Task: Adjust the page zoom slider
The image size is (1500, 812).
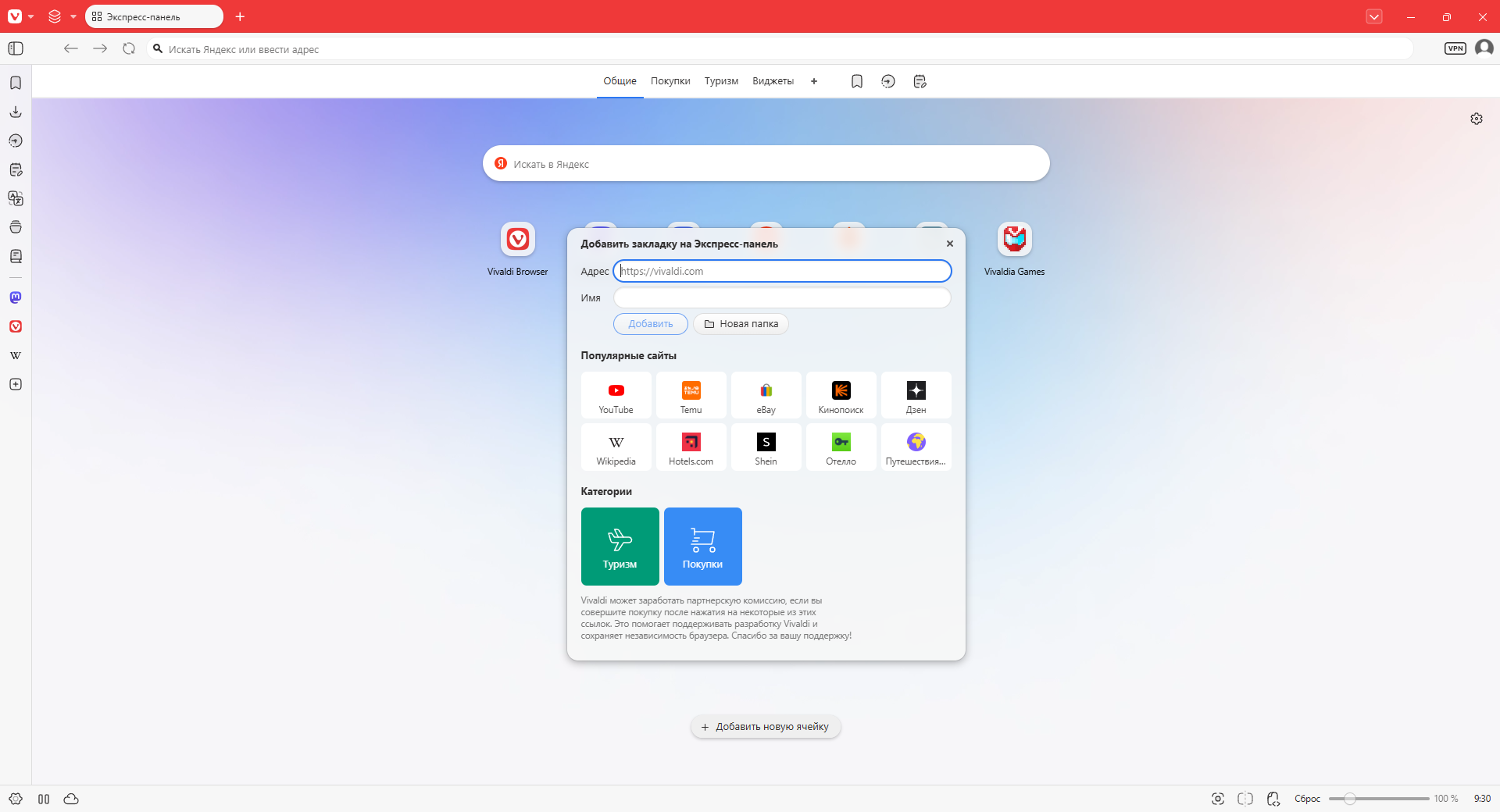Action: [1379, 799]
